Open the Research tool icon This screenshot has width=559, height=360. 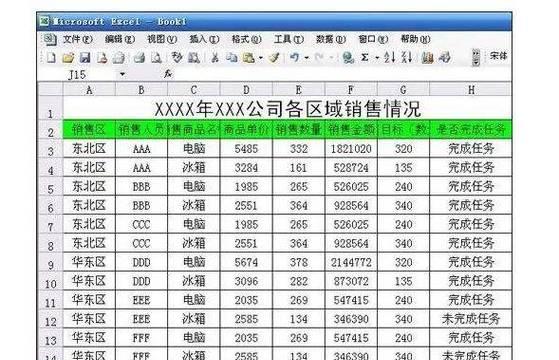194,57
